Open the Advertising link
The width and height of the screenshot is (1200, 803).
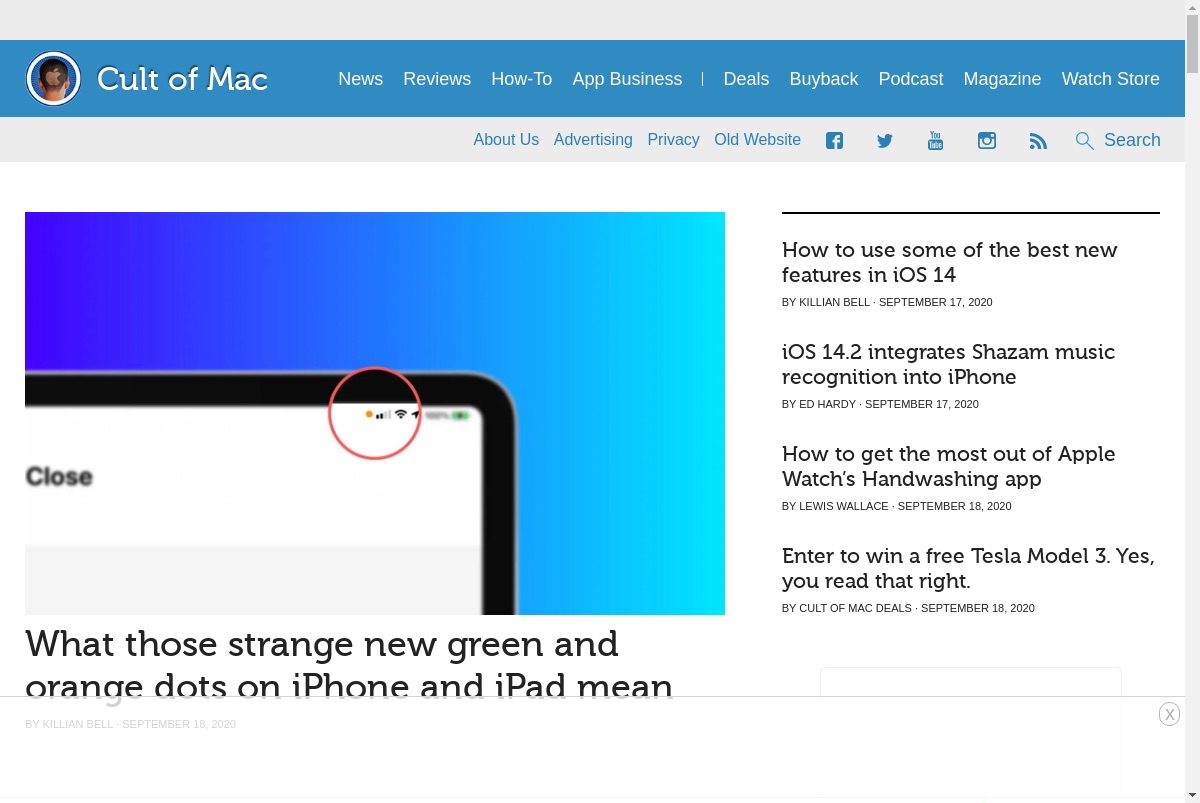click(x=593, y=140)
